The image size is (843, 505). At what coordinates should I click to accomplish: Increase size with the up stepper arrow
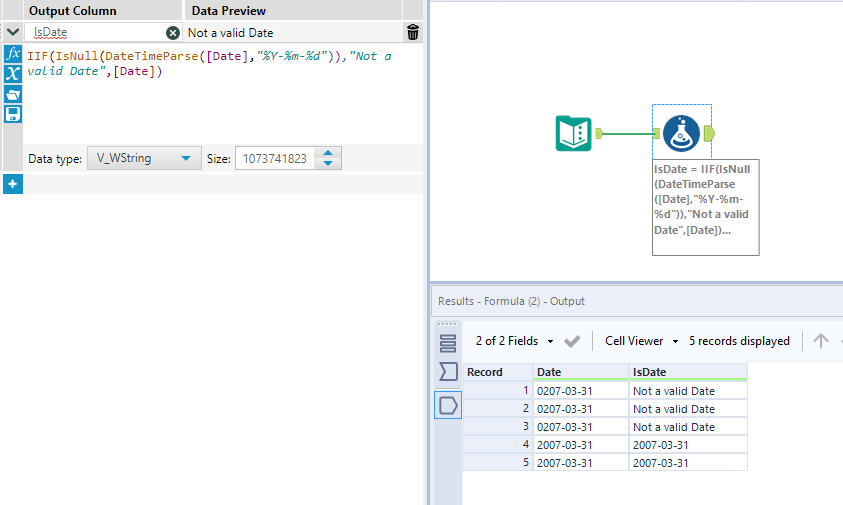point(328,153)
